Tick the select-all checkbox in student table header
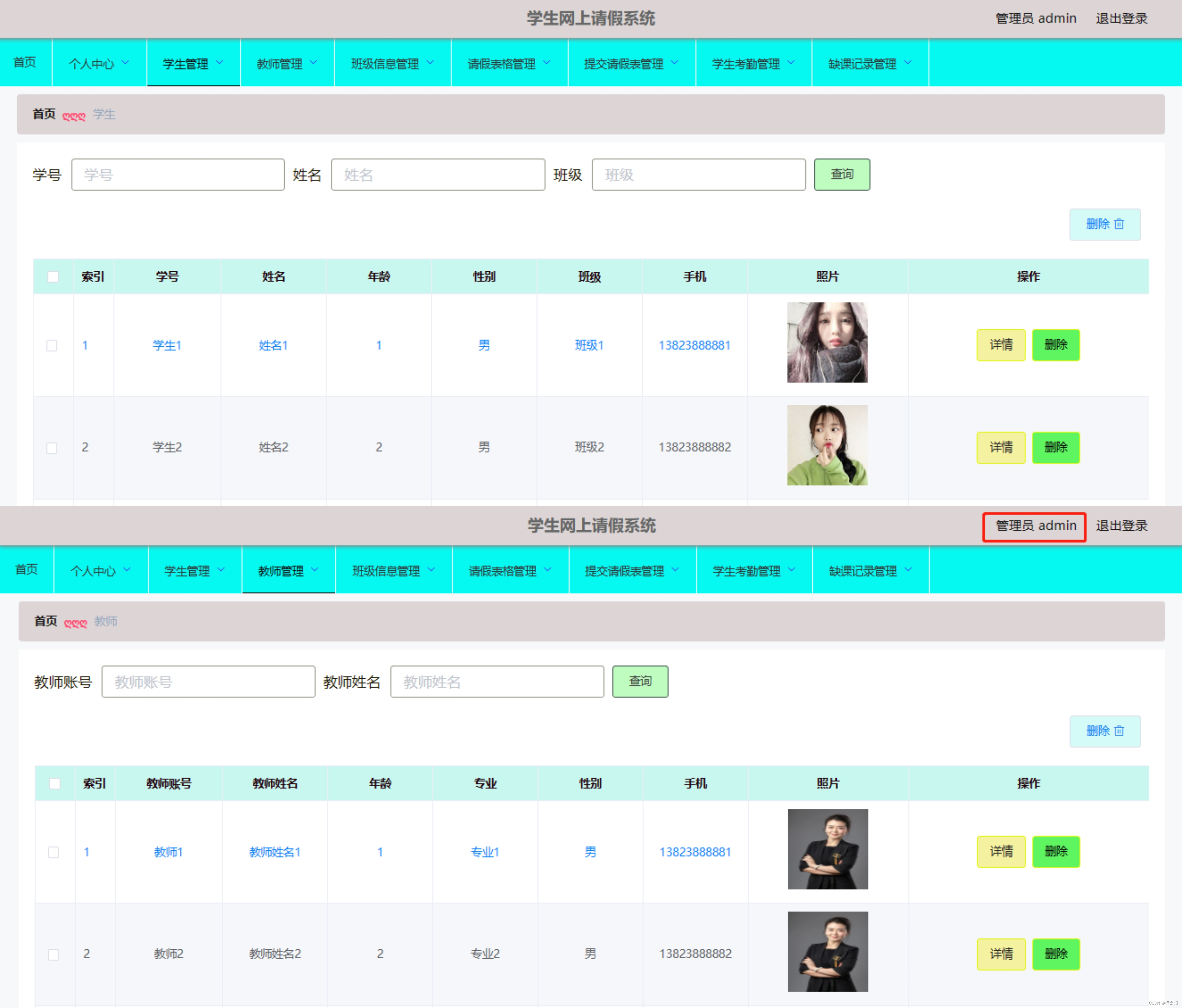Viewport: 1182px width, 1008px height. pos(53,277)
